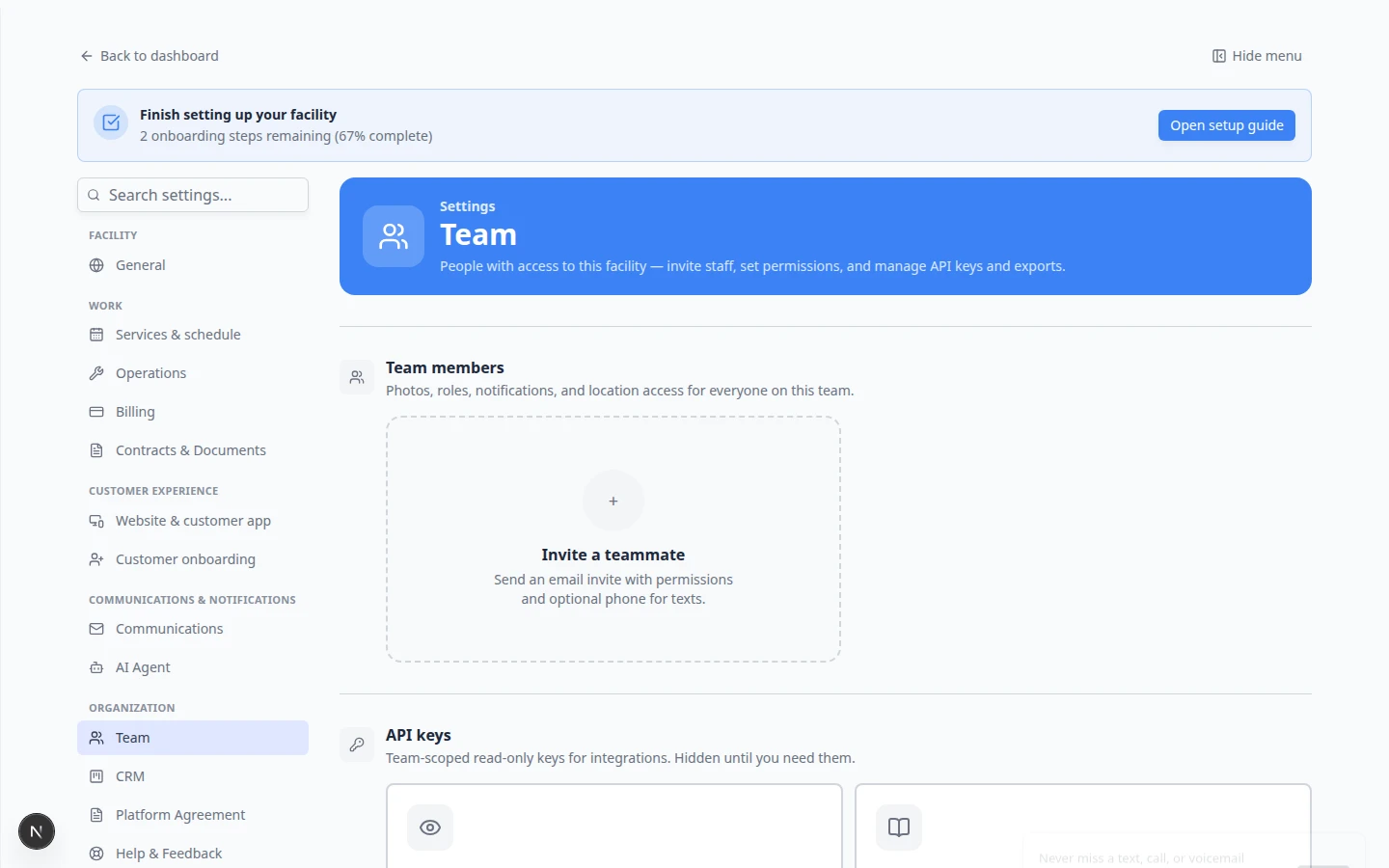Select Team in sidebar
Image resolution: width=1389 pixels, height=868 pixels.
[193, 738]
